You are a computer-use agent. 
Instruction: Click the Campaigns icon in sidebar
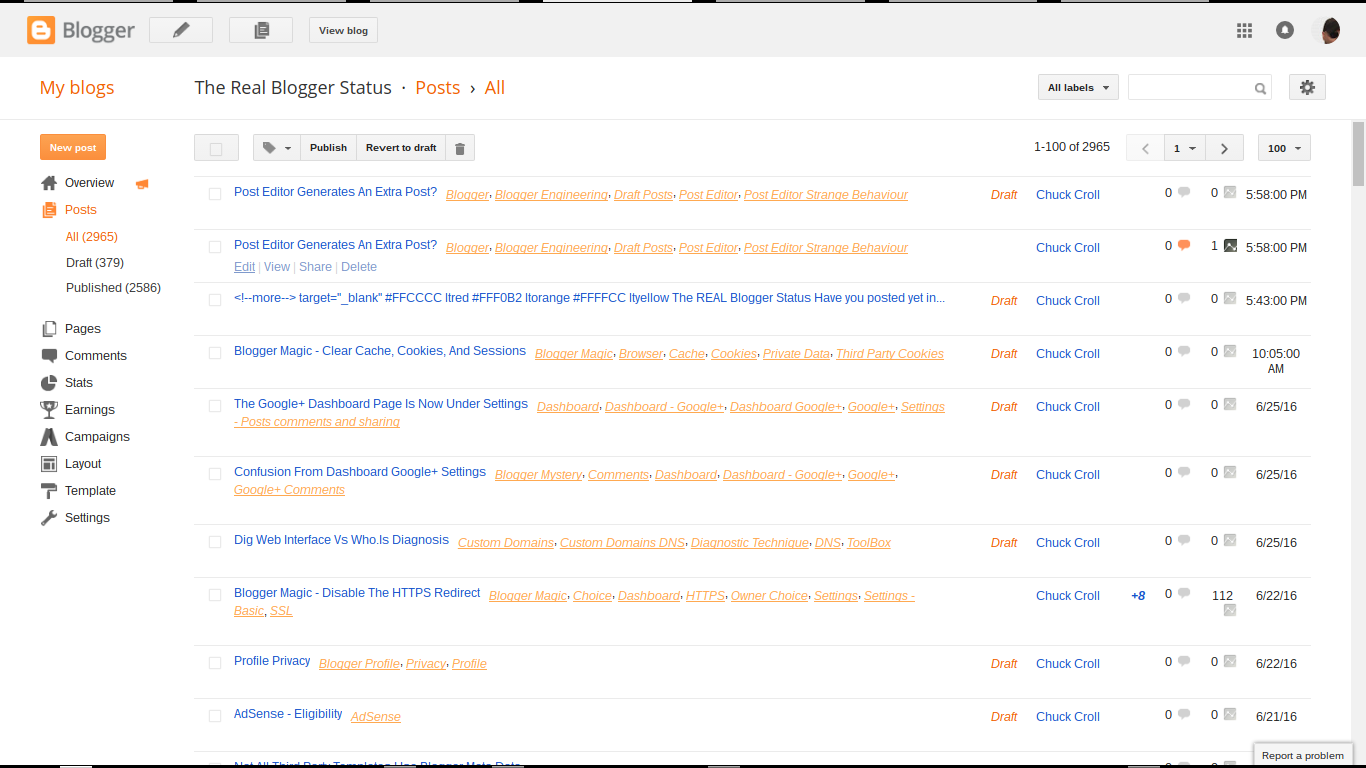(49, 437)
